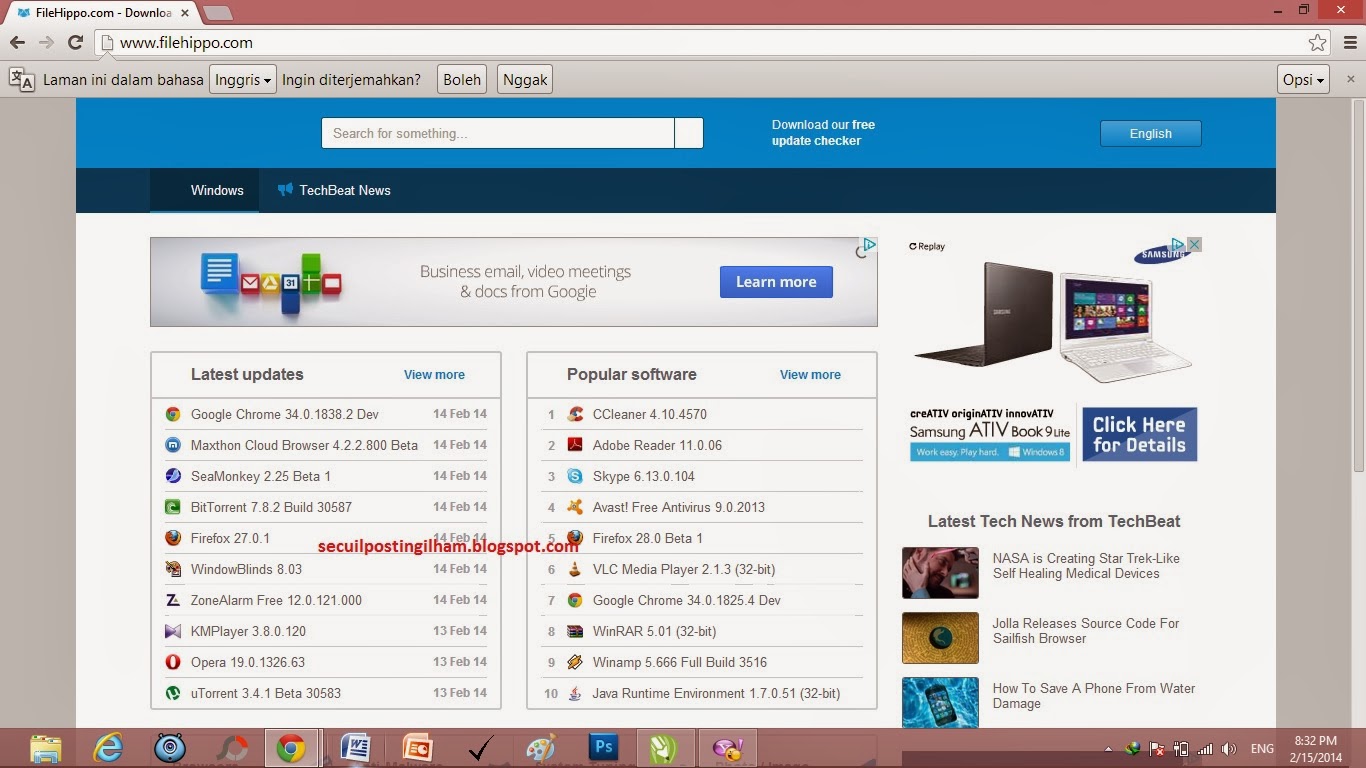Image resolution: width=1366 pixels, height=768 pixels.
Task: Click the Maxthon Cloud Browser icon
Action: pyautogui.click(x=173, y=445)
